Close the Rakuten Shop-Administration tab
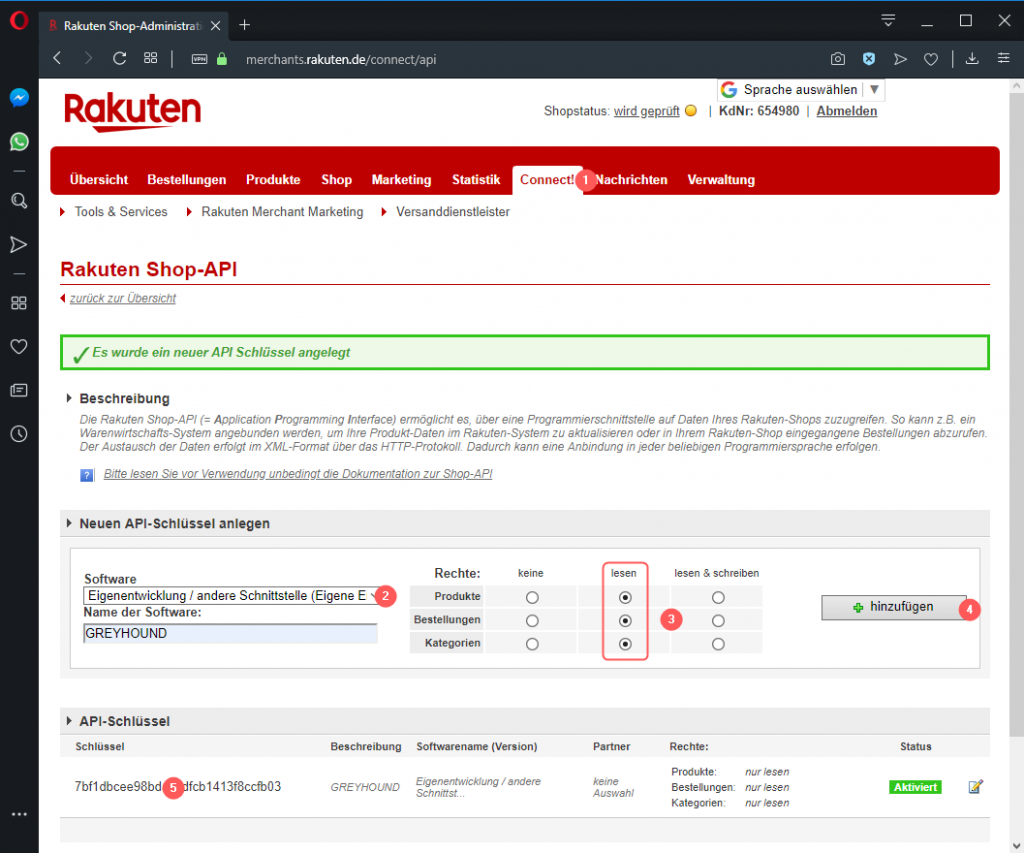This screenshot has height=853, width=1024. click(x=216, y=25)
